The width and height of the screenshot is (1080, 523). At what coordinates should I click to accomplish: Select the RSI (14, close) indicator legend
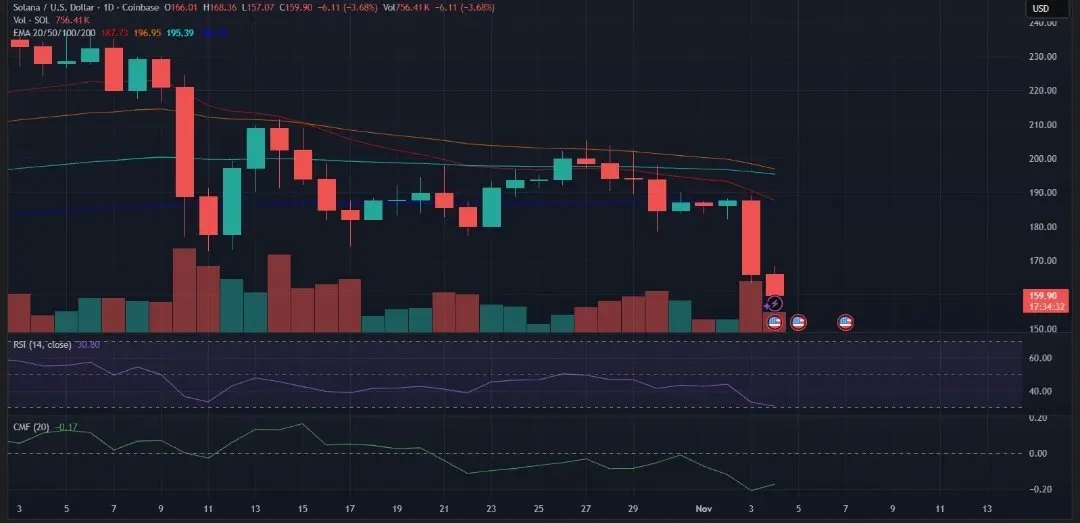pyautogui.click(x=43, y=345)
